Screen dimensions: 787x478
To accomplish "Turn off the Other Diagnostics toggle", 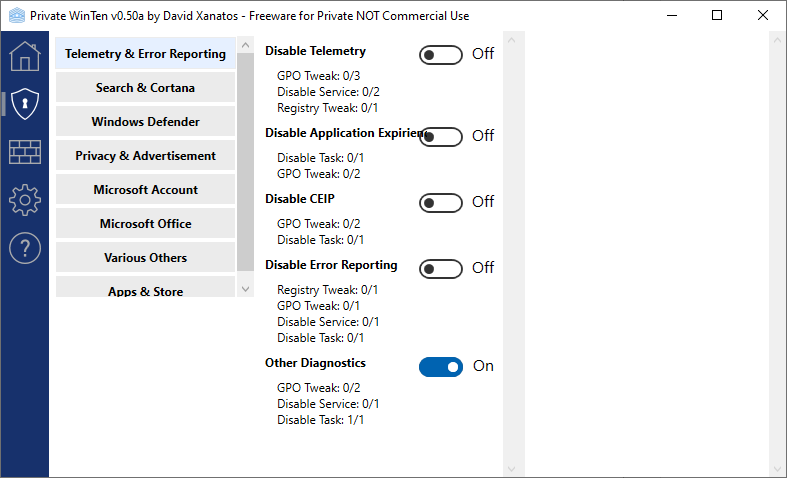I will tap(441, 367).
